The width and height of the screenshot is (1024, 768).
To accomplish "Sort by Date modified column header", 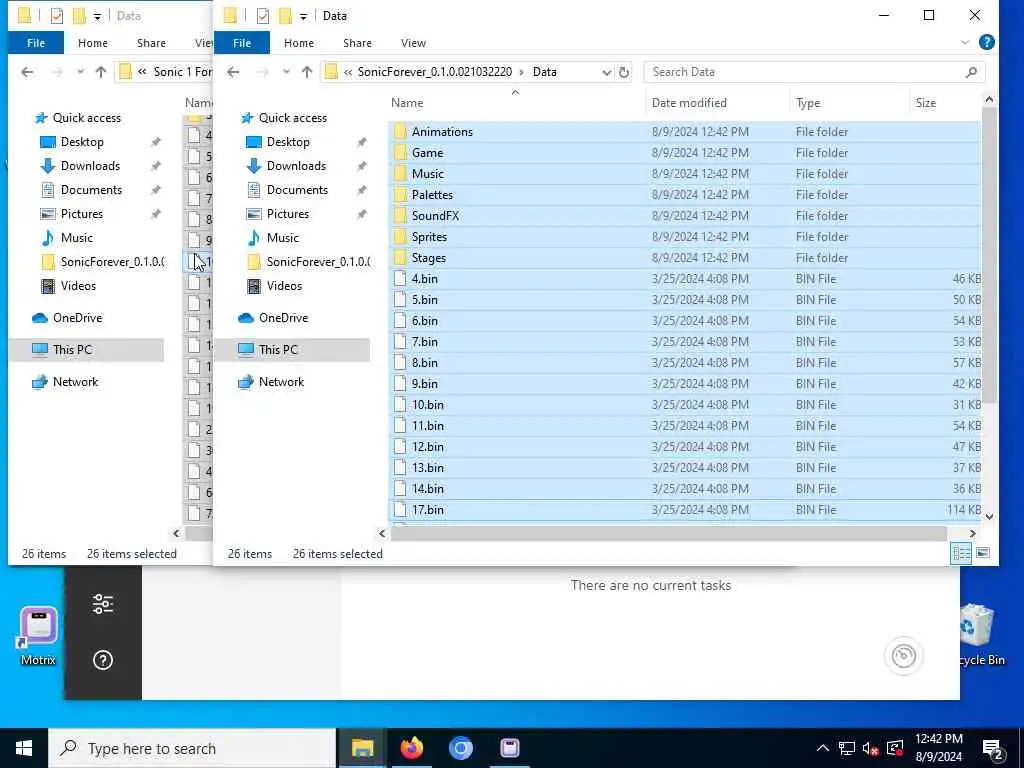I will (717, 103).
